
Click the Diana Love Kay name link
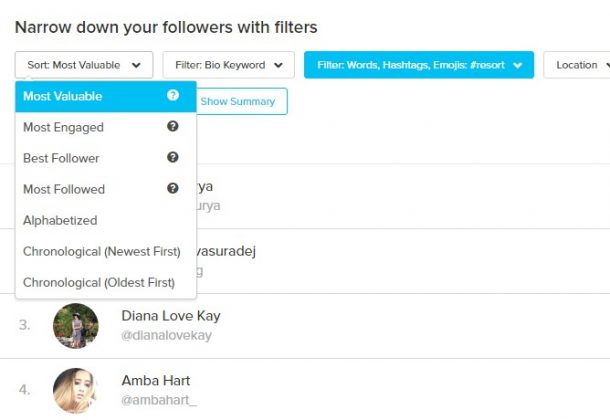[x=171, y=316]
